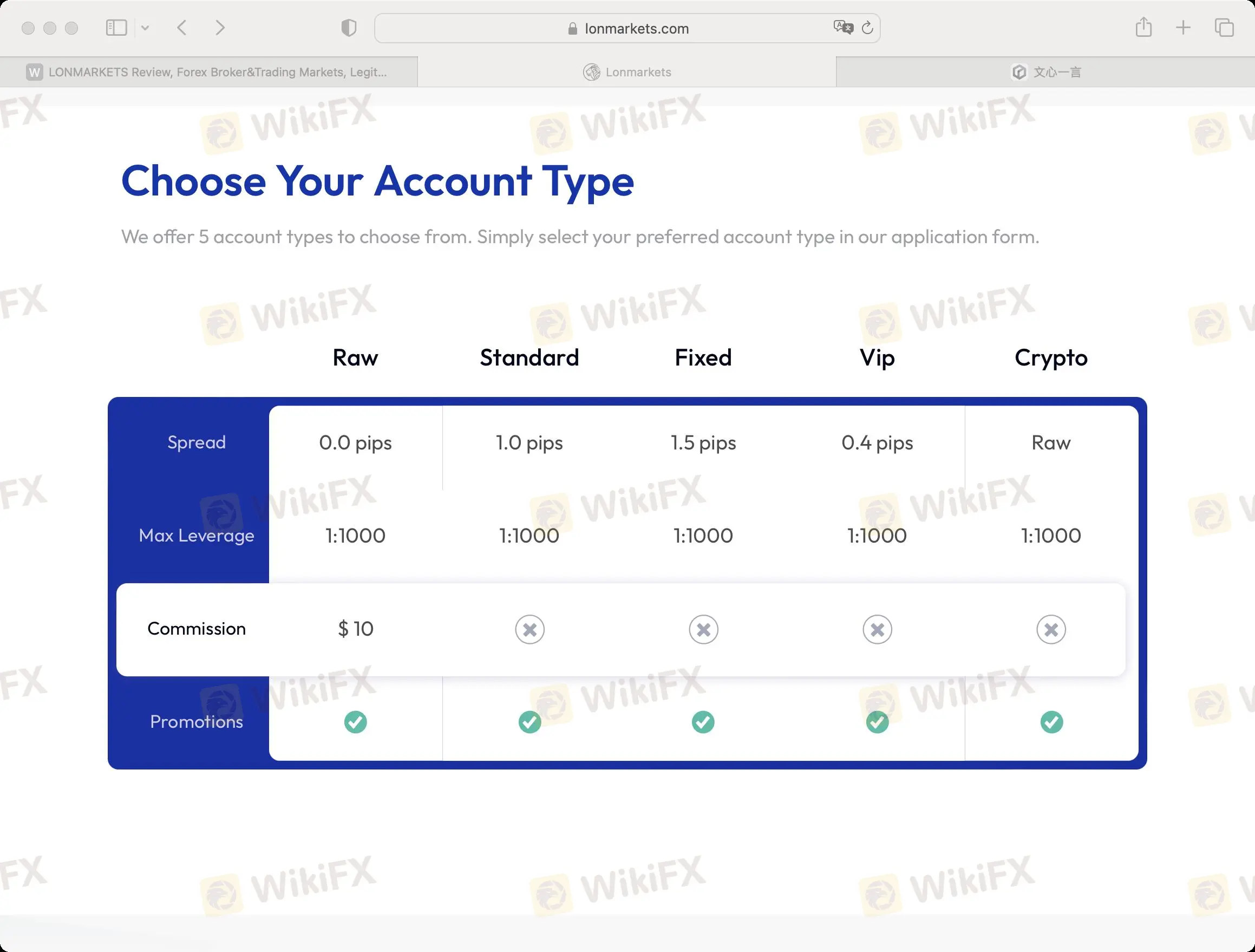Click the Promotions checkmark for Fixed account
The width and height of the screenshot is (1255, 952).
(703, 721)
